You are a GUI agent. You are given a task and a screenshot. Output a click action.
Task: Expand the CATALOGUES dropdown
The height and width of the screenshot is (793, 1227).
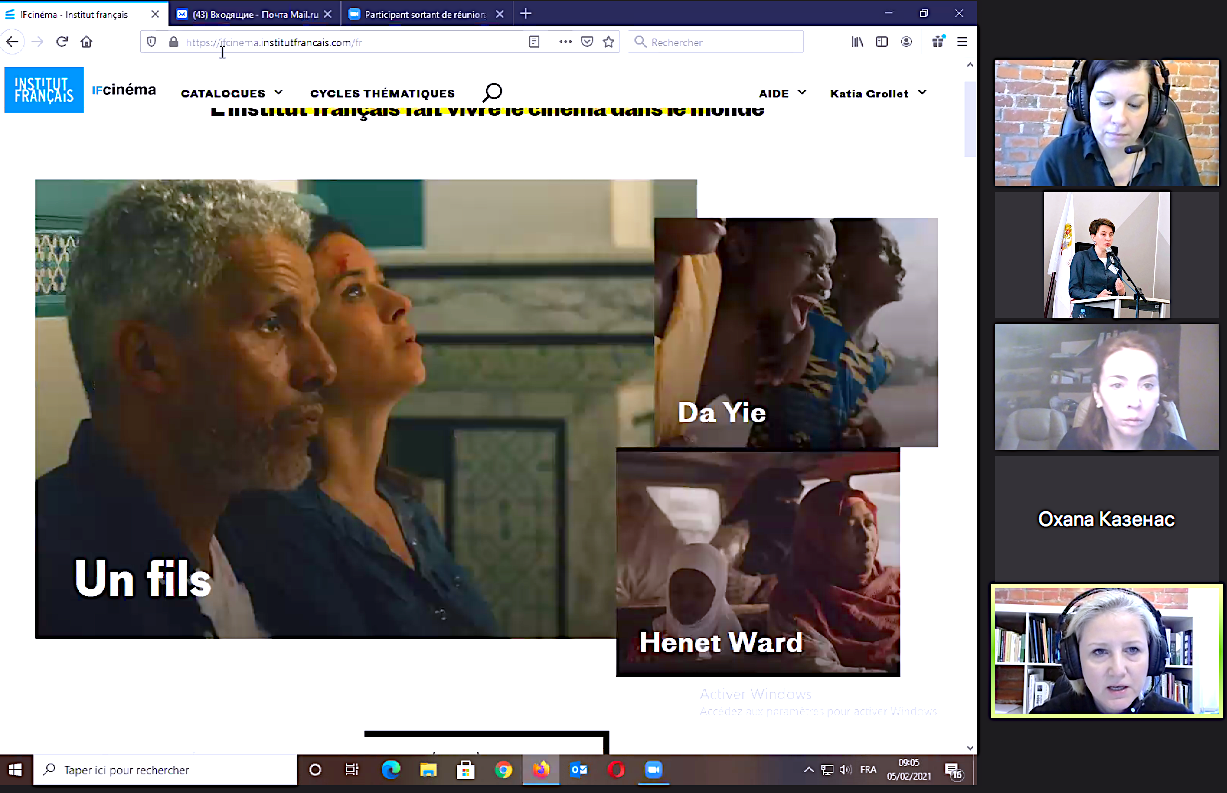pos(232,93)
